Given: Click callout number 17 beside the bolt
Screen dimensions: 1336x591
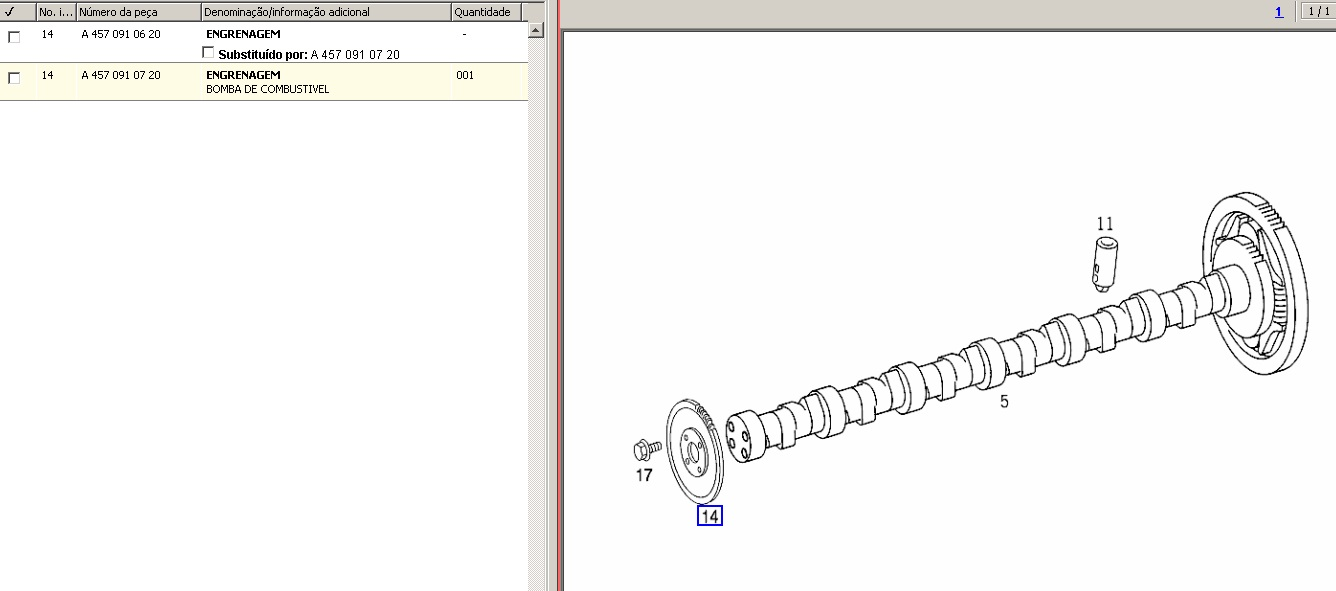Looking at the screenshot, I should [644, 475].
